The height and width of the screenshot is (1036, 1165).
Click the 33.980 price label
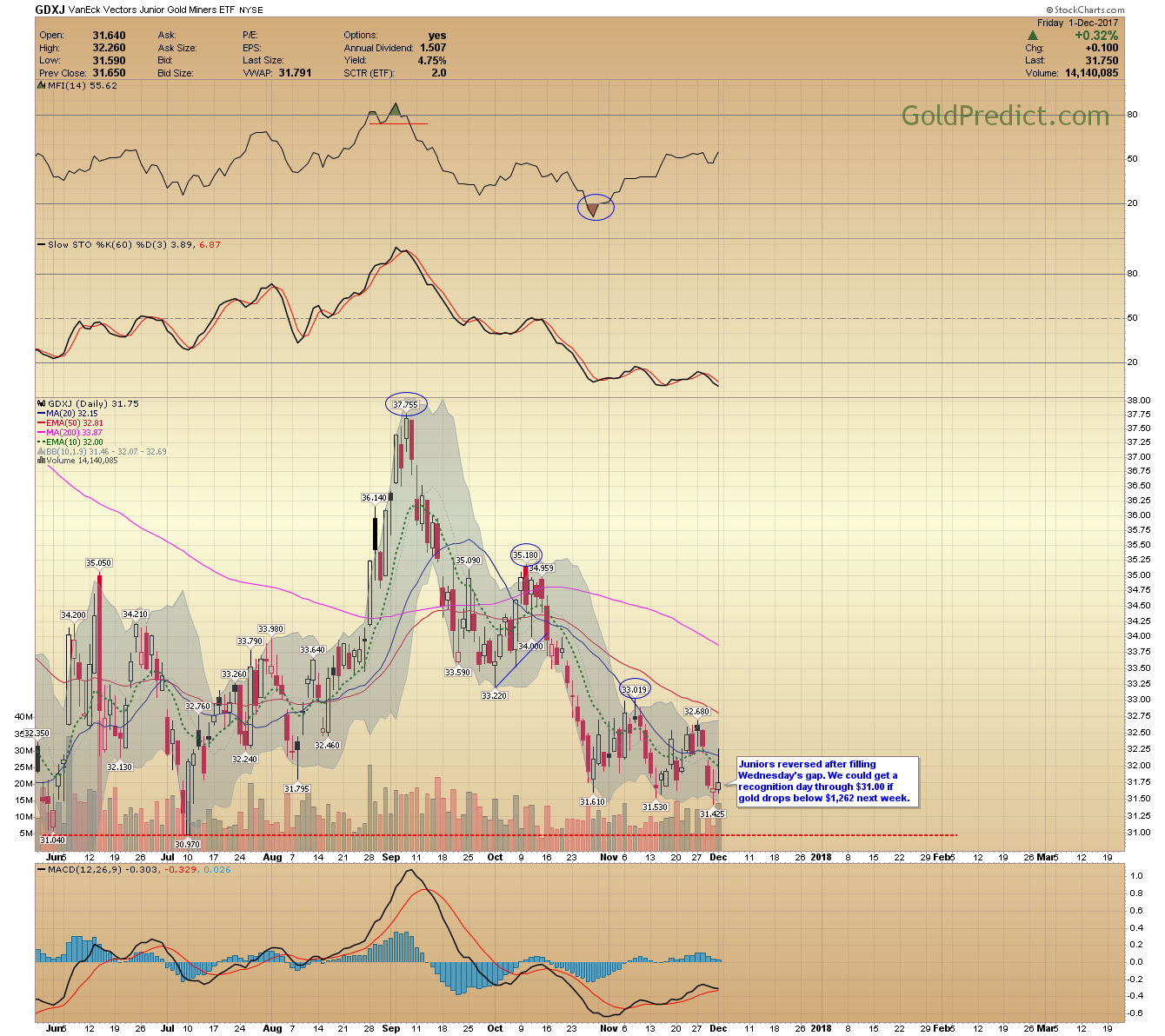(x=270, y=629)
